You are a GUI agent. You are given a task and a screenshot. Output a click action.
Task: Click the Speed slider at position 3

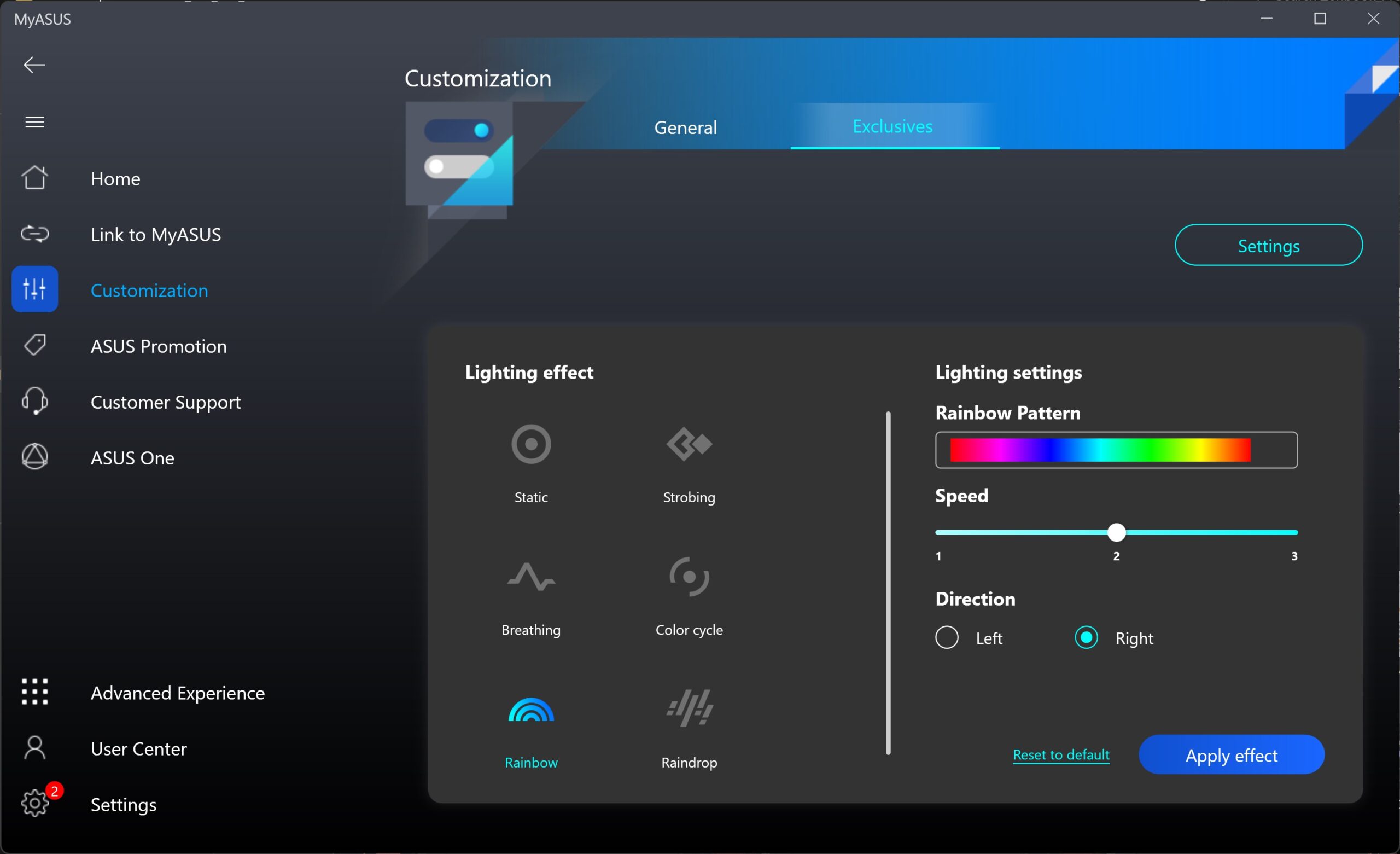[1294, 532]
